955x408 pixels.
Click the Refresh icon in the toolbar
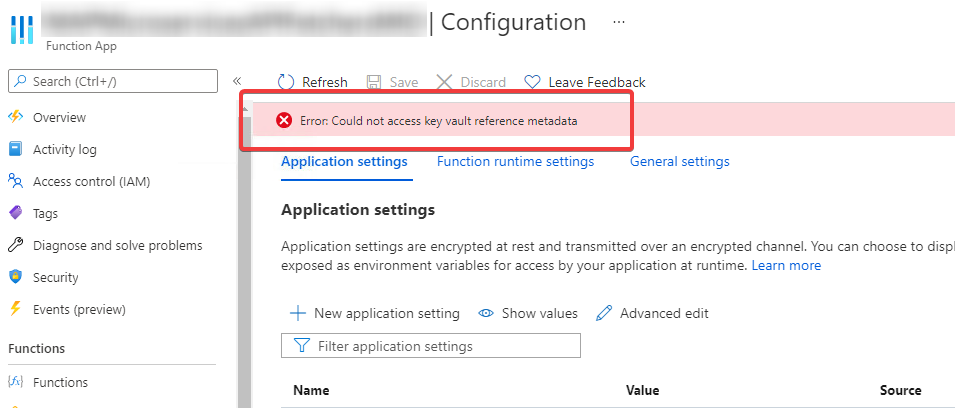pos(286,82)
